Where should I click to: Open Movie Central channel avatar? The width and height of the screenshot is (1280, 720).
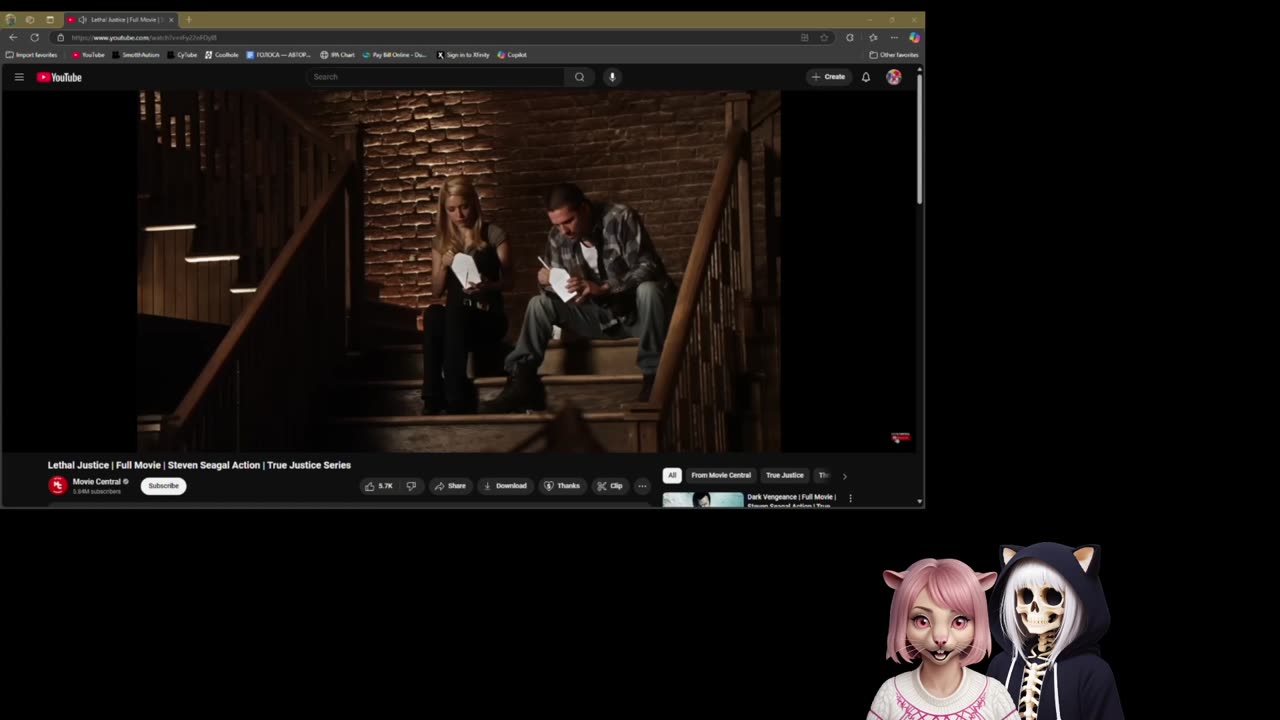pyautogui.click(x=58, y=486)
